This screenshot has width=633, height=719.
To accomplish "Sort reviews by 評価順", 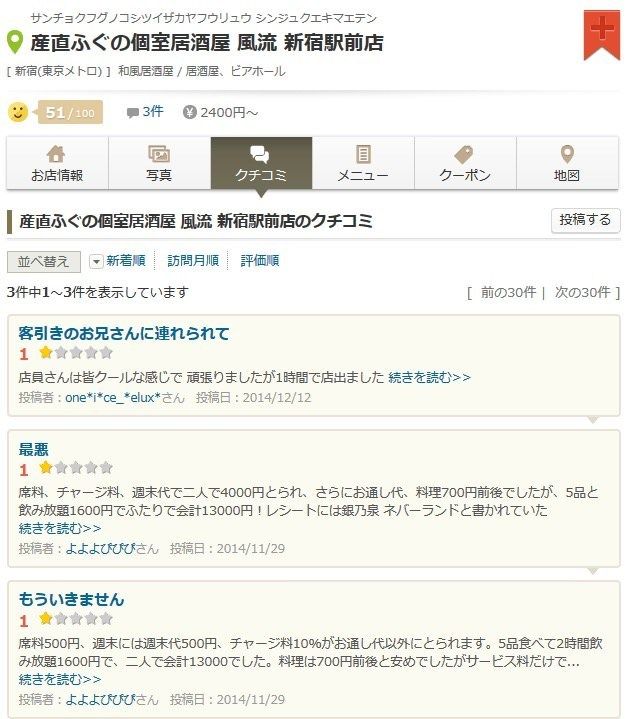I will click(x=260, y=261).
